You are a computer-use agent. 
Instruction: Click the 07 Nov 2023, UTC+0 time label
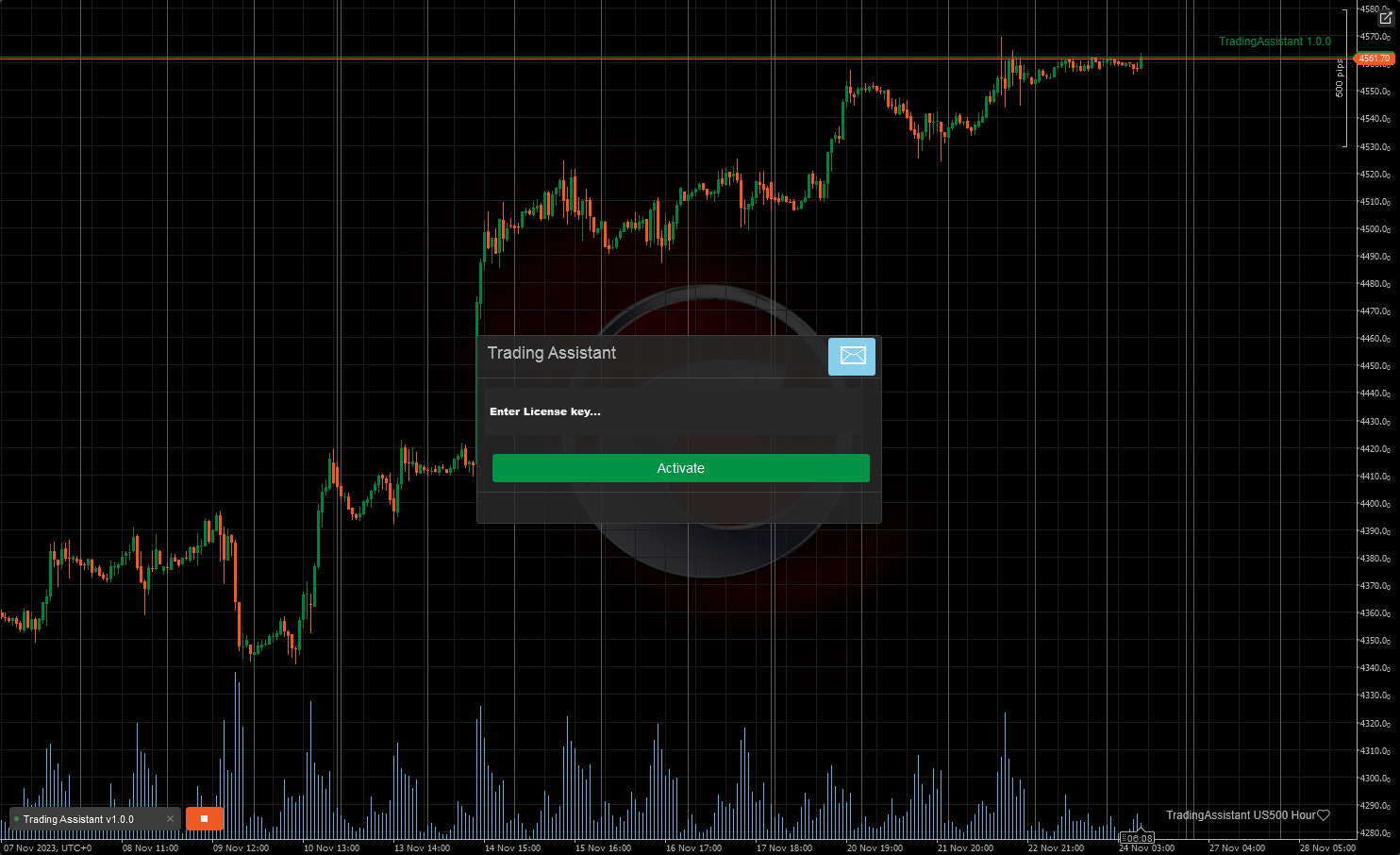pyautogui.click(x=48, y=848)
